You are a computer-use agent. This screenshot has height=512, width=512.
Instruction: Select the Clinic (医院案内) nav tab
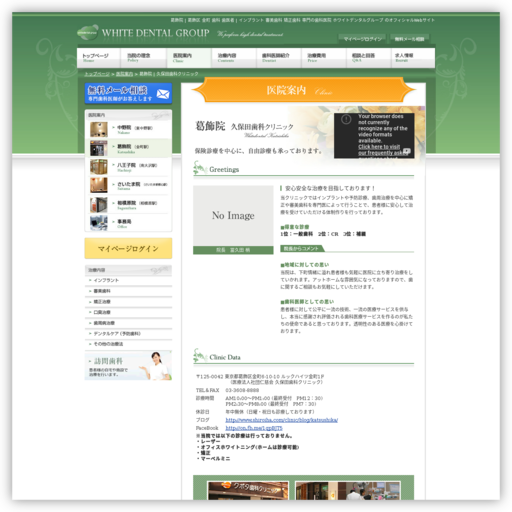(x=189, y=58)
